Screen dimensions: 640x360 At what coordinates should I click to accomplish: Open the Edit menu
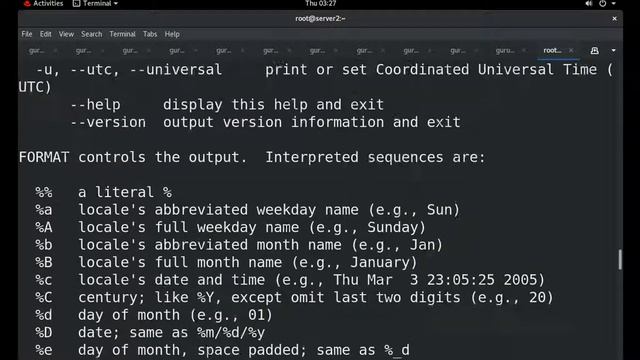(45, 34)
